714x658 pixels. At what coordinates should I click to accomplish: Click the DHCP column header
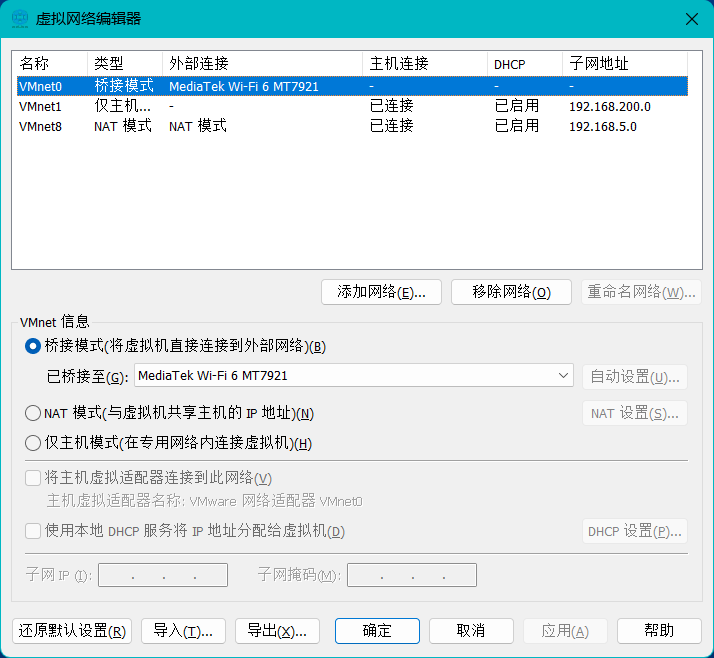pyautogui.click(x=524, y=64)
